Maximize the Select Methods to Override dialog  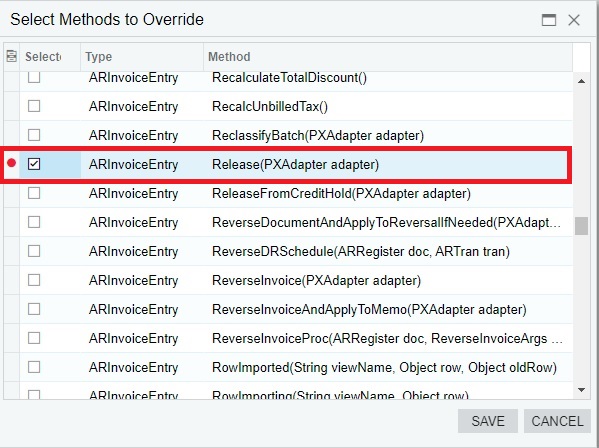coord(549,20)
